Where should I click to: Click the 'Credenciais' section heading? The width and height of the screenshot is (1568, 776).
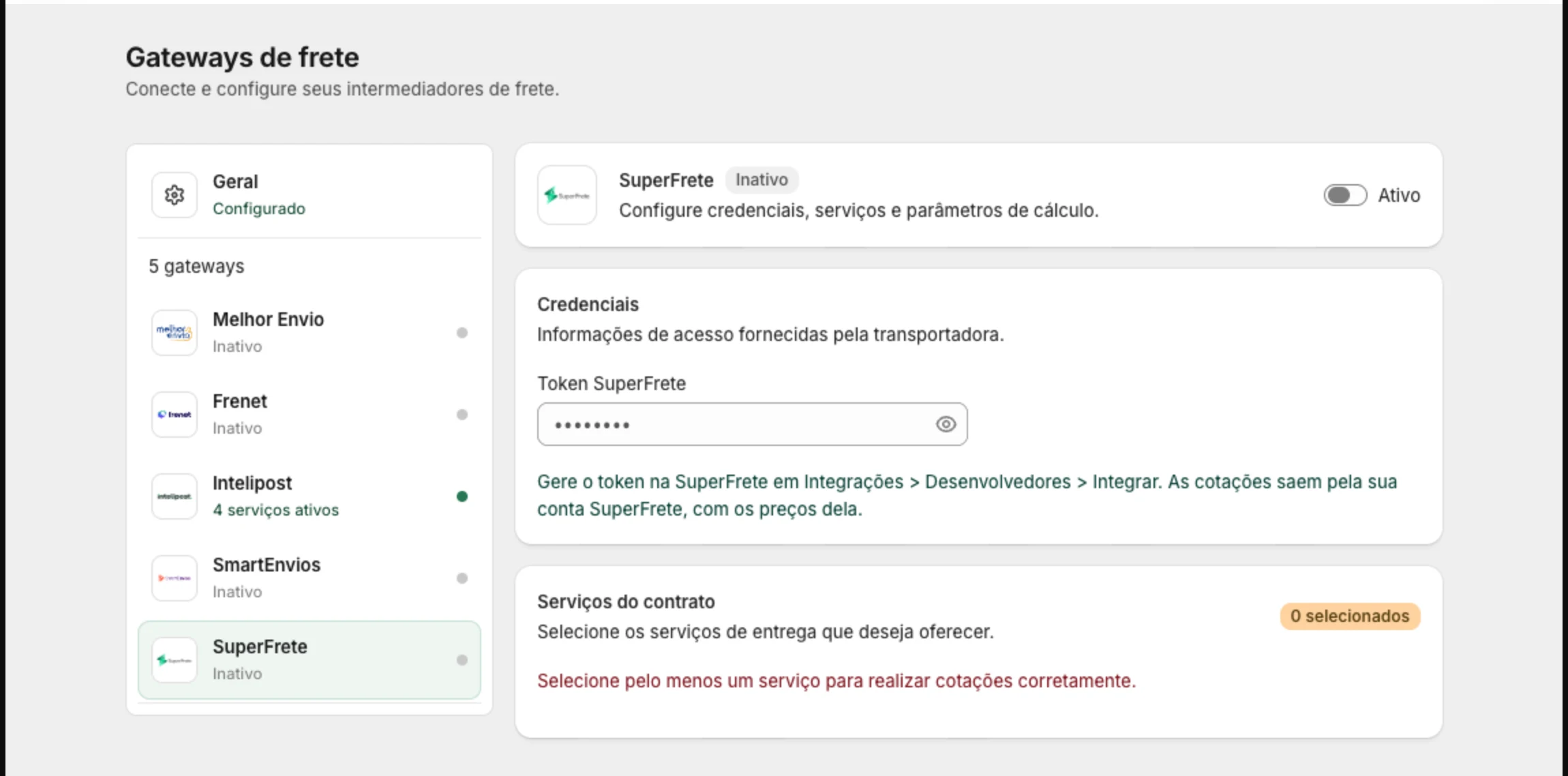588,305
